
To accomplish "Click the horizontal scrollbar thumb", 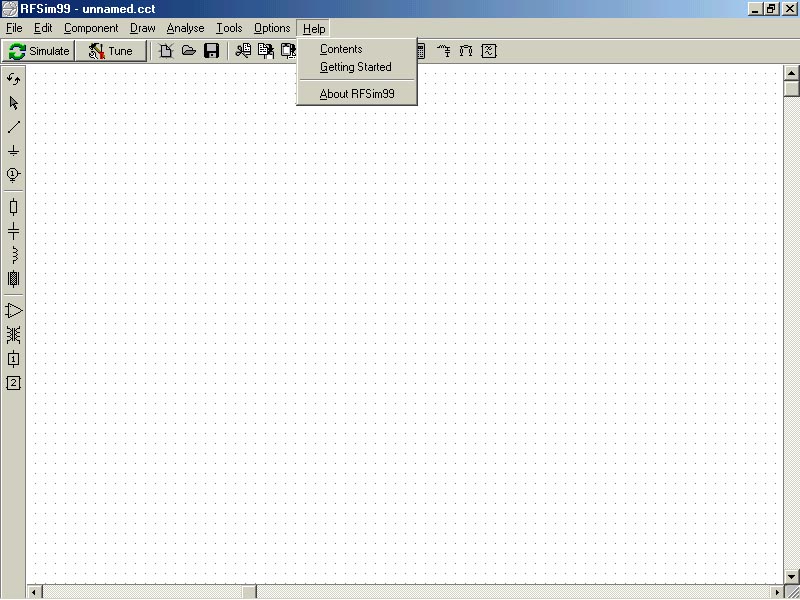I will (249, 592).
